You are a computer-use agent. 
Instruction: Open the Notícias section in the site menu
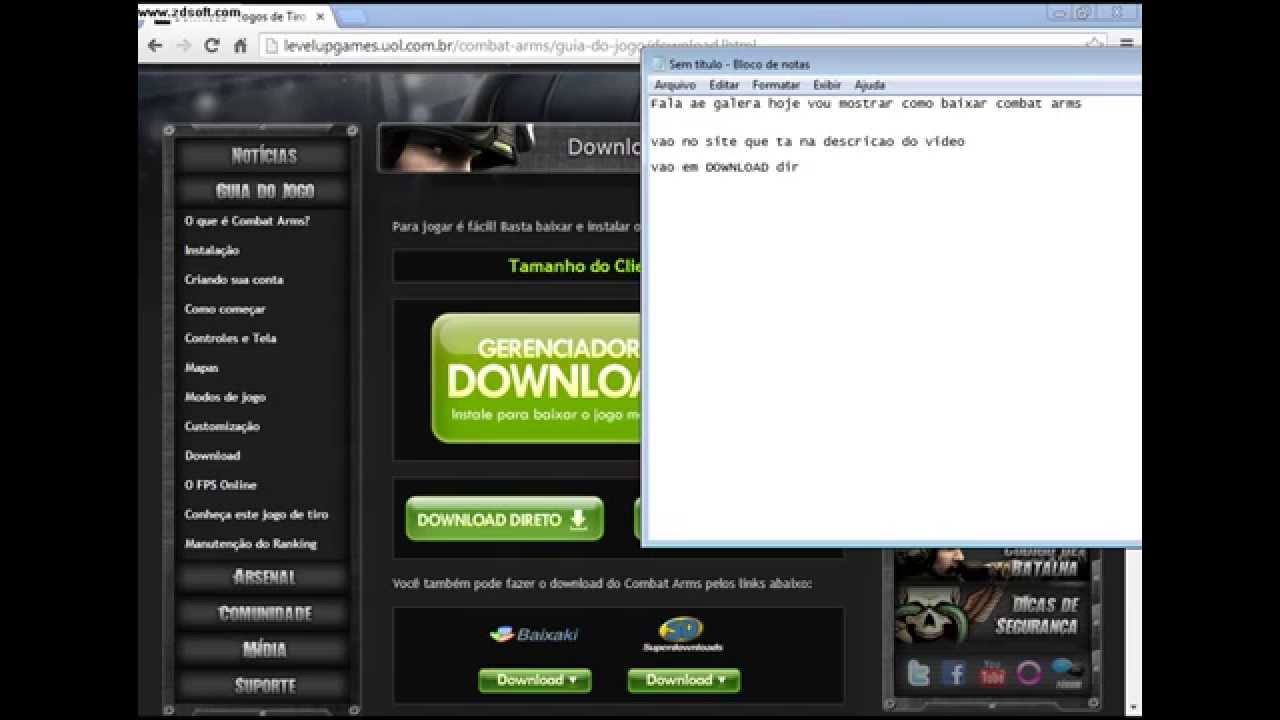pyautogui.click(x=264, y=155)
